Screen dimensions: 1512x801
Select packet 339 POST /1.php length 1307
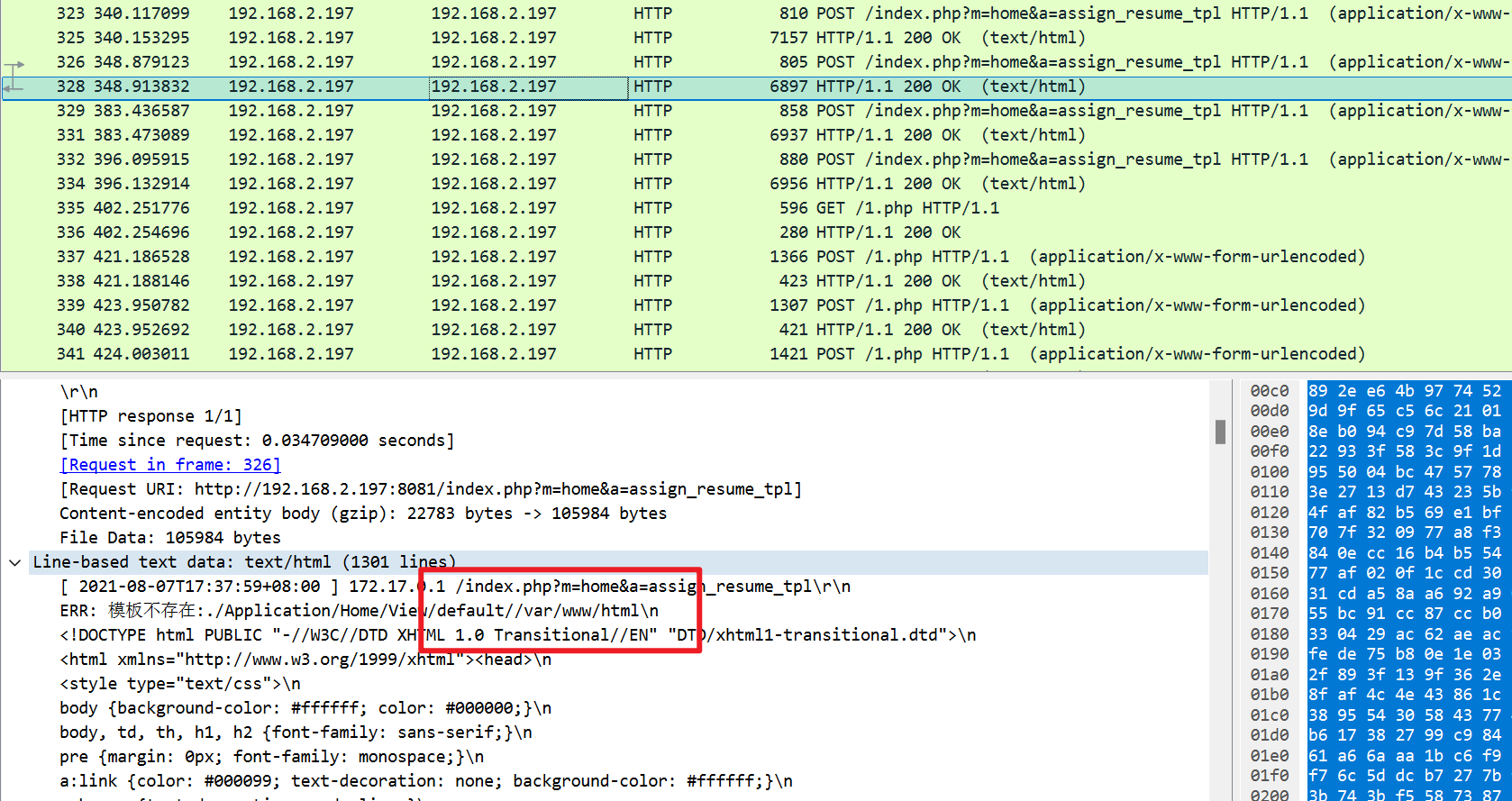pos(756,305)
